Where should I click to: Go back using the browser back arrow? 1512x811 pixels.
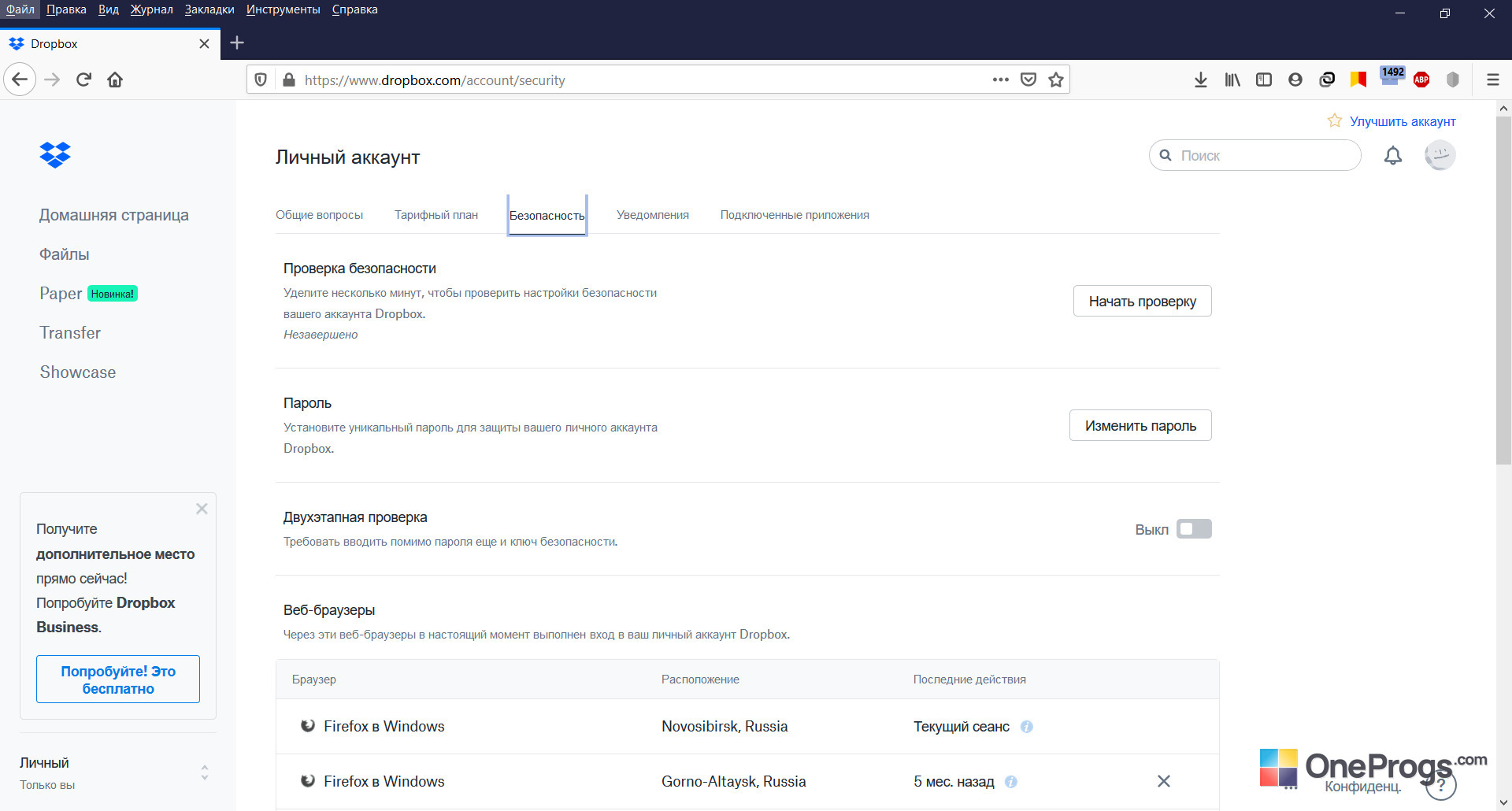20,80
